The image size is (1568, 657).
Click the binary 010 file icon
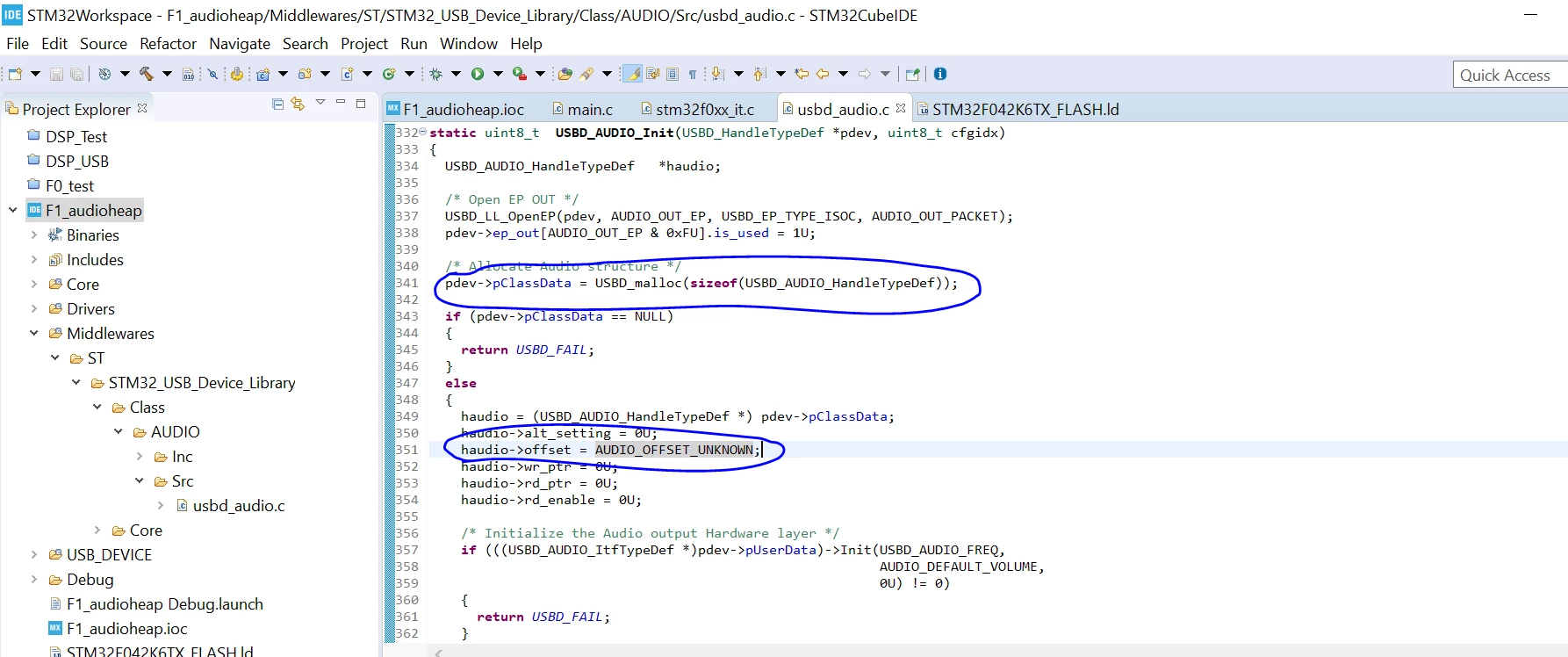(188, 75)
